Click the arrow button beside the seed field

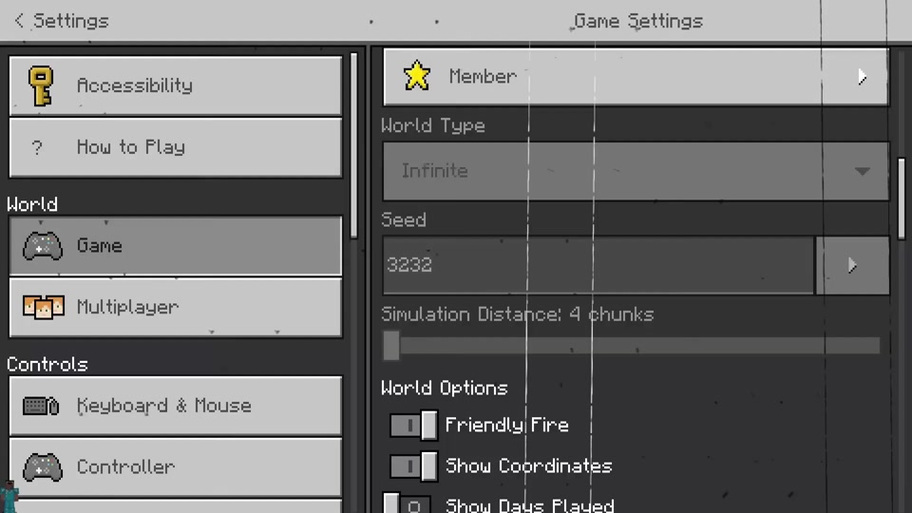[x=853, y=265]
